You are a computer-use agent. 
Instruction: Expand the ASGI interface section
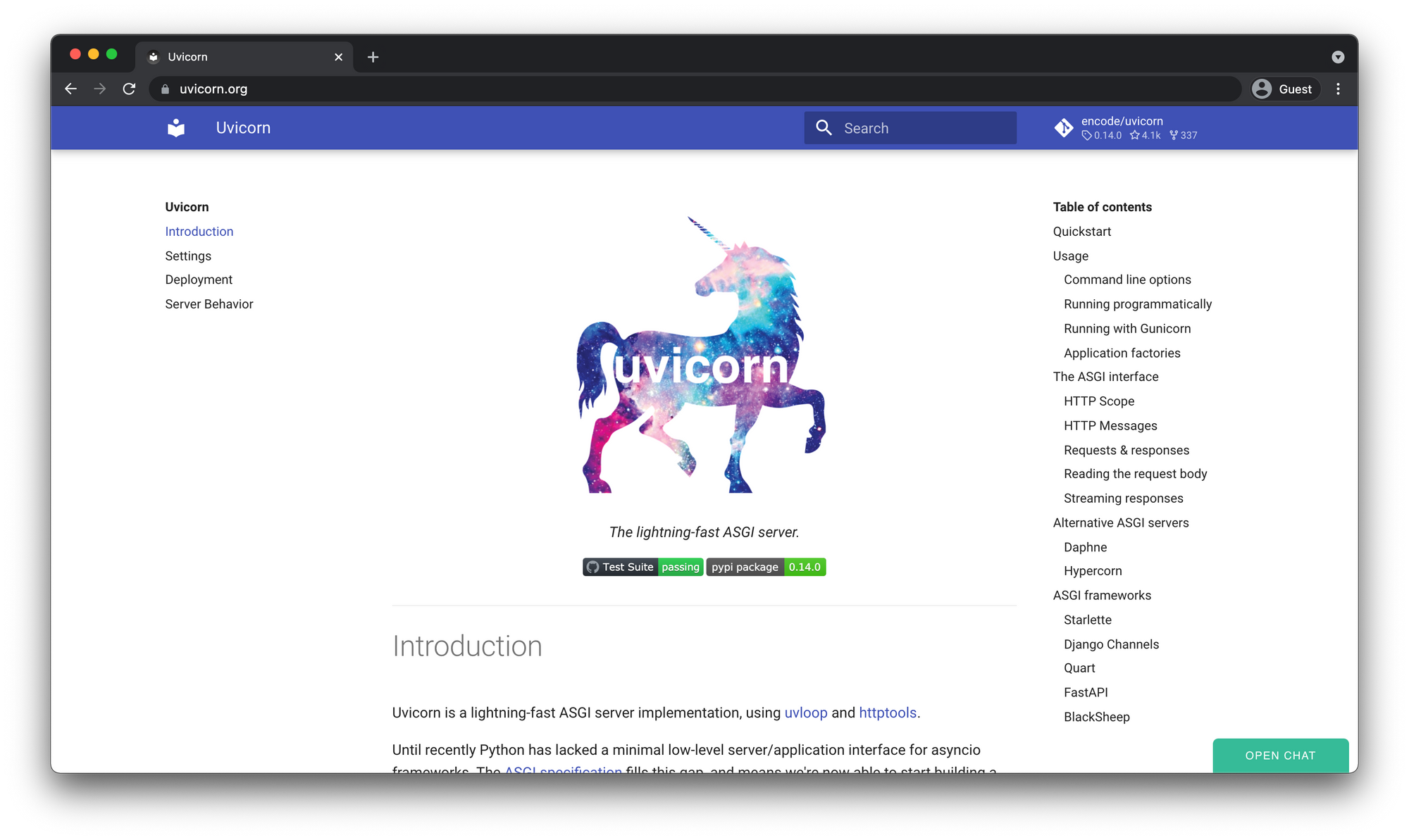click(1104, 377)
